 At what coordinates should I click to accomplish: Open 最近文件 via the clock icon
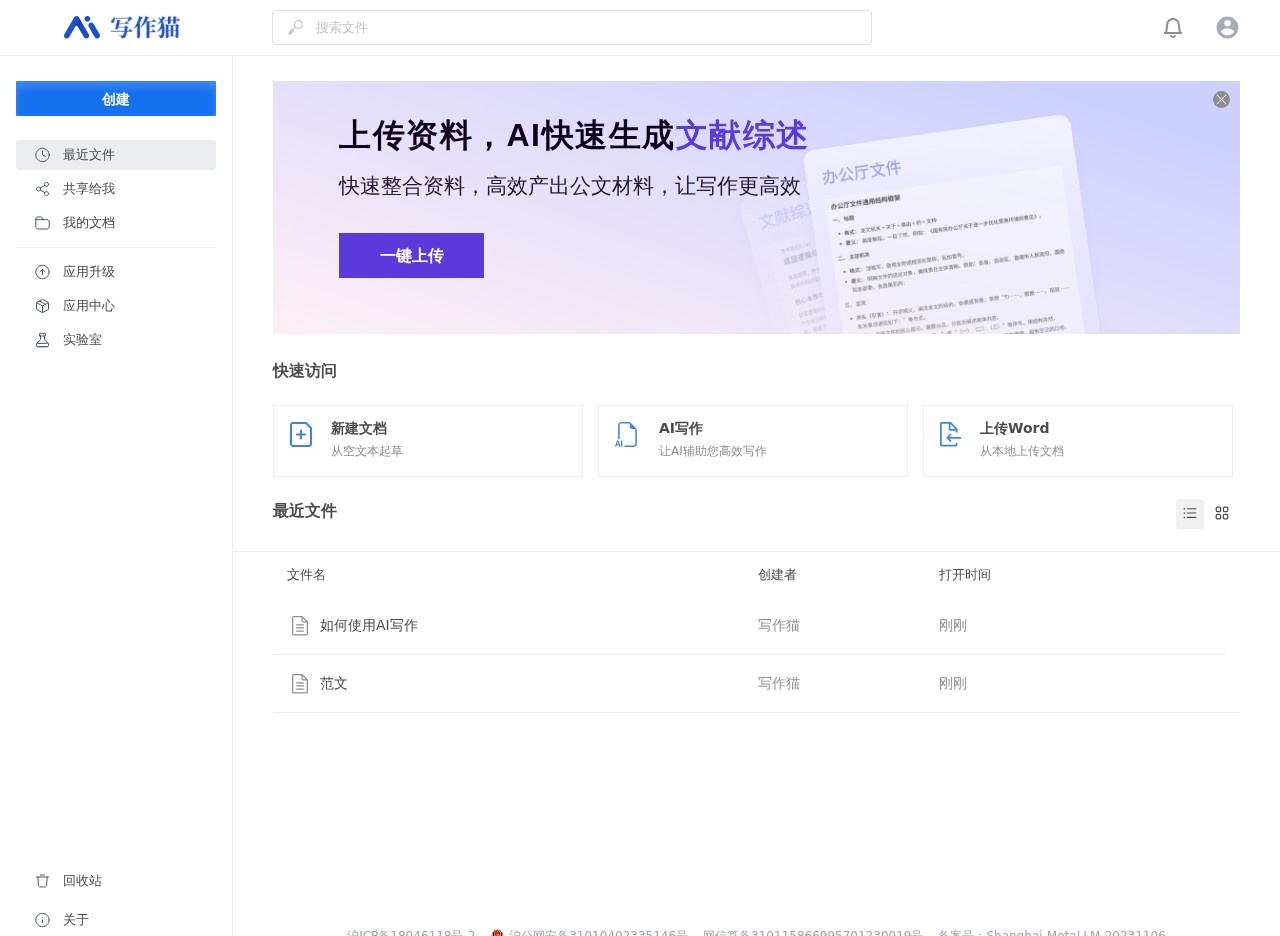(x=42, y=155)
